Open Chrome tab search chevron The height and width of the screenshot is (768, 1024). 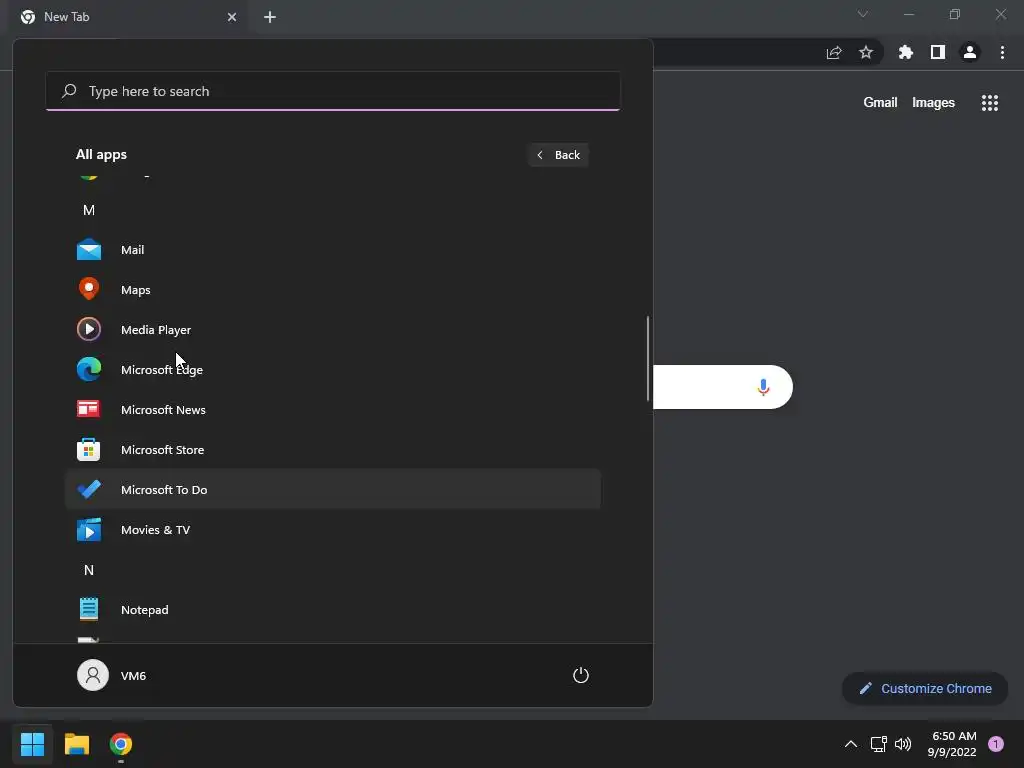click(863, 14)
